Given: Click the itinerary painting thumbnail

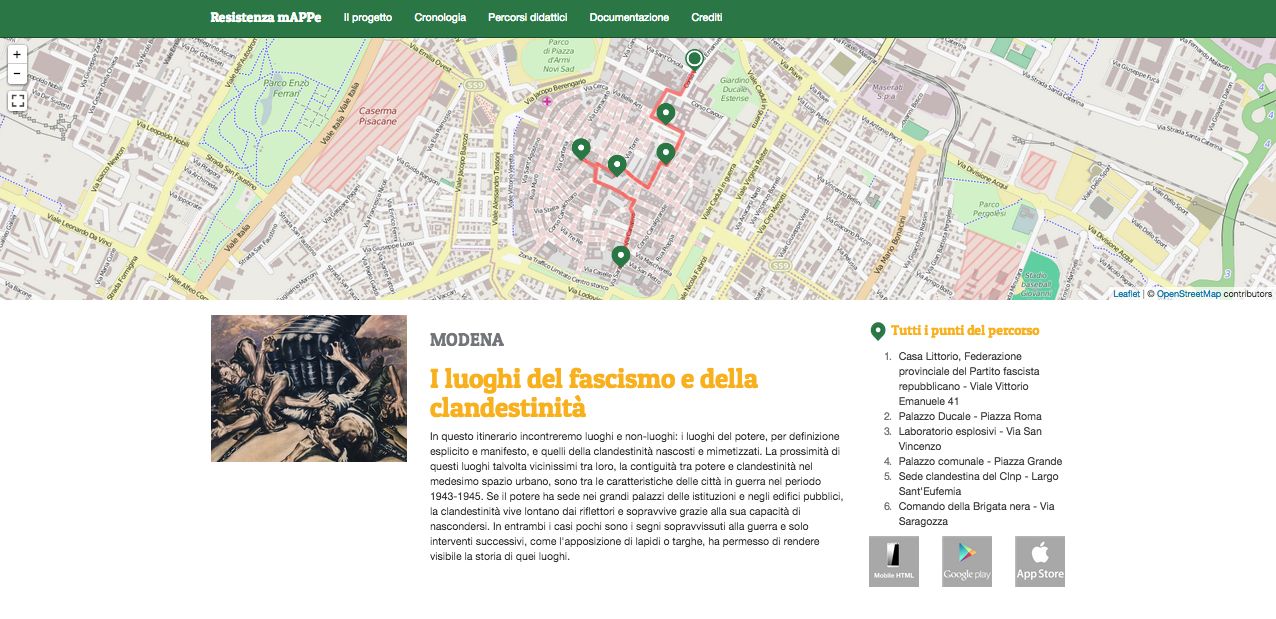Looking at the screenshot, I should pos(309,389).
